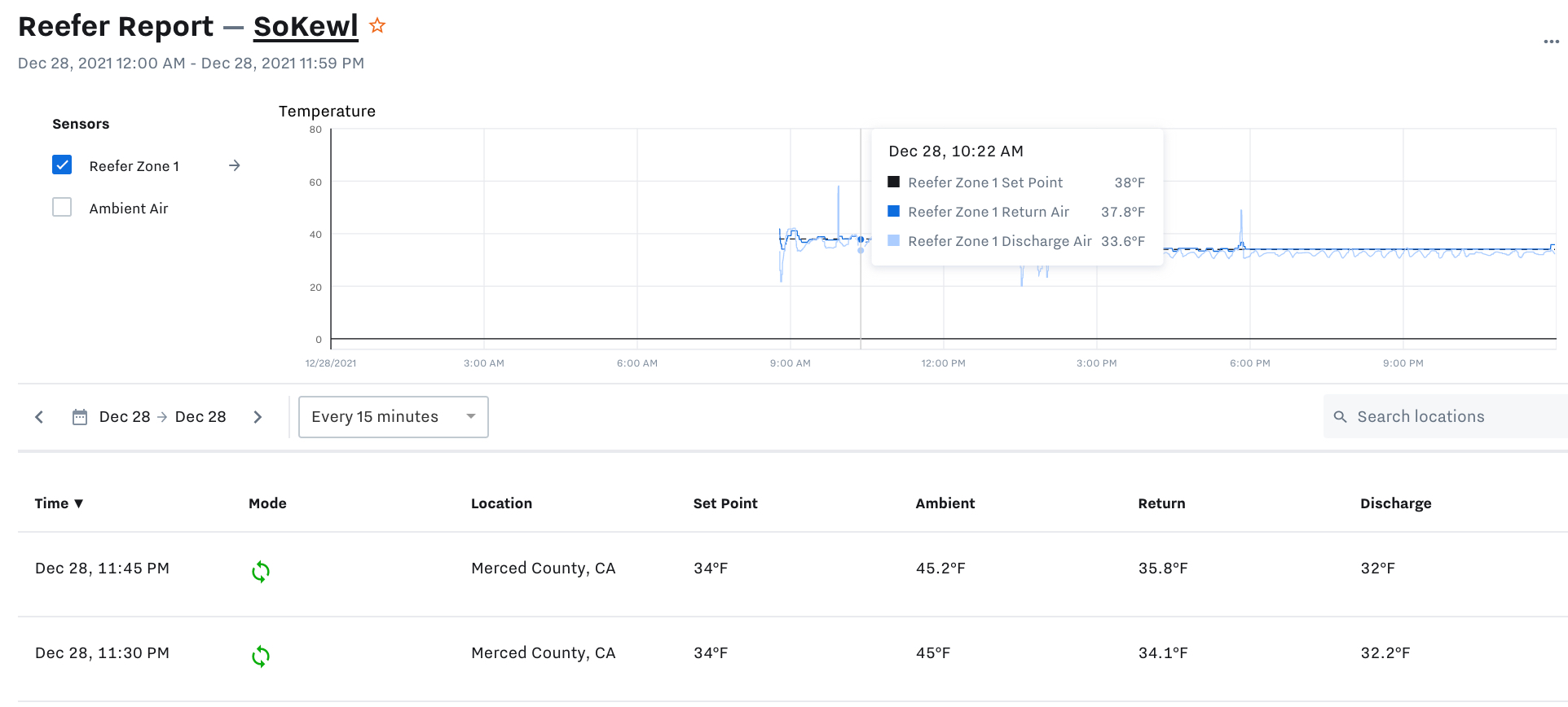
Task: Click the Dec 28 start date text
Action: click(x=125, y=416)
